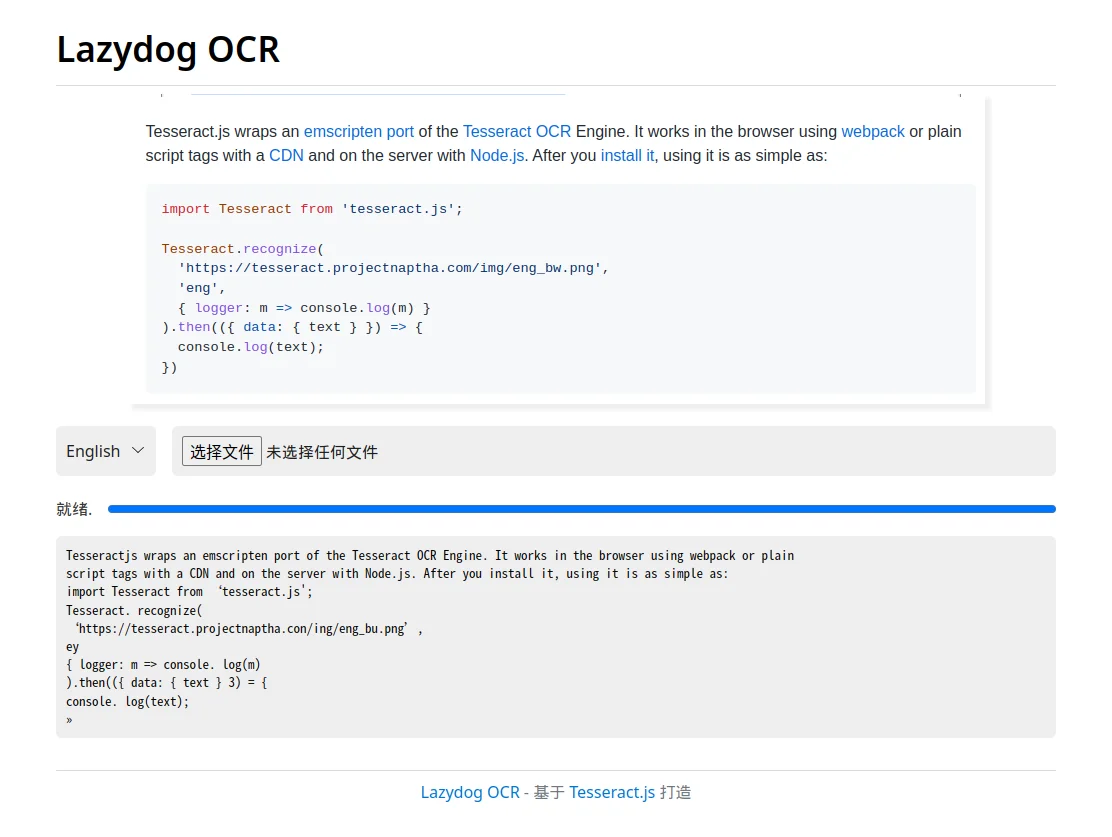Open the emscripten port link

point(359,131)
